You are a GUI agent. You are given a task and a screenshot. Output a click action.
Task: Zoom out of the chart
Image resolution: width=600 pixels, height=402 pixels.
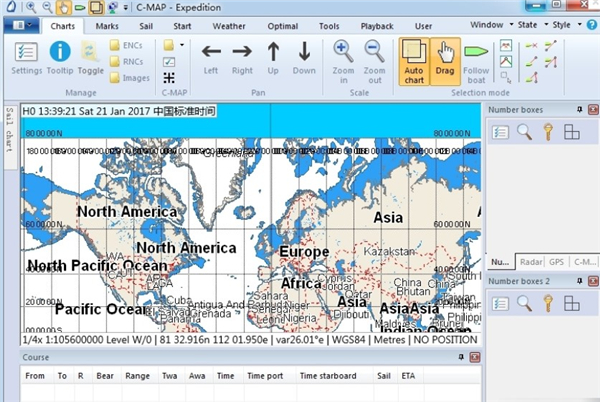click(x=374, y=59)
